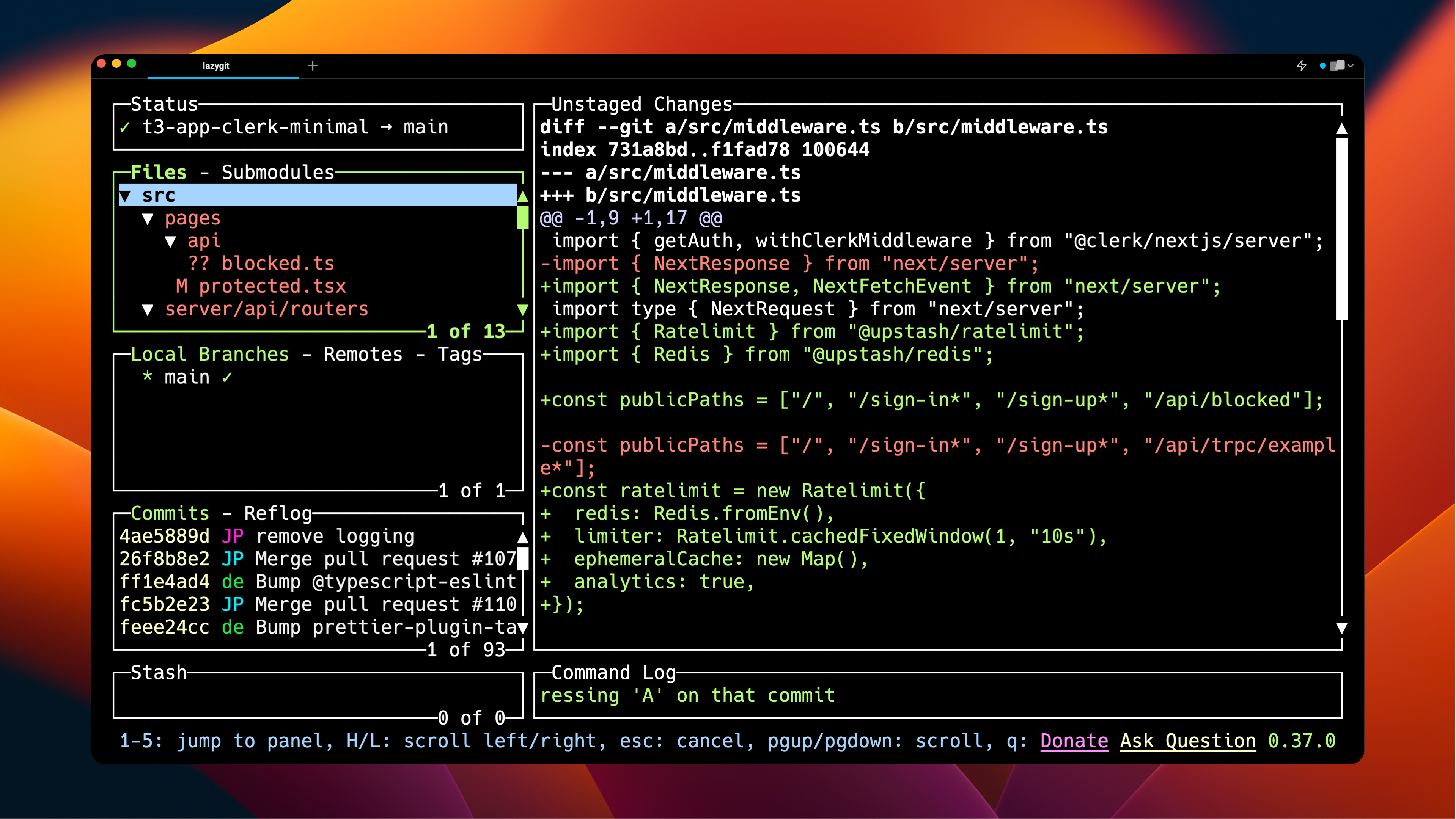Click the removed NextResponse import line
This screenshot has width=1456, height=819.
point(789,264)
